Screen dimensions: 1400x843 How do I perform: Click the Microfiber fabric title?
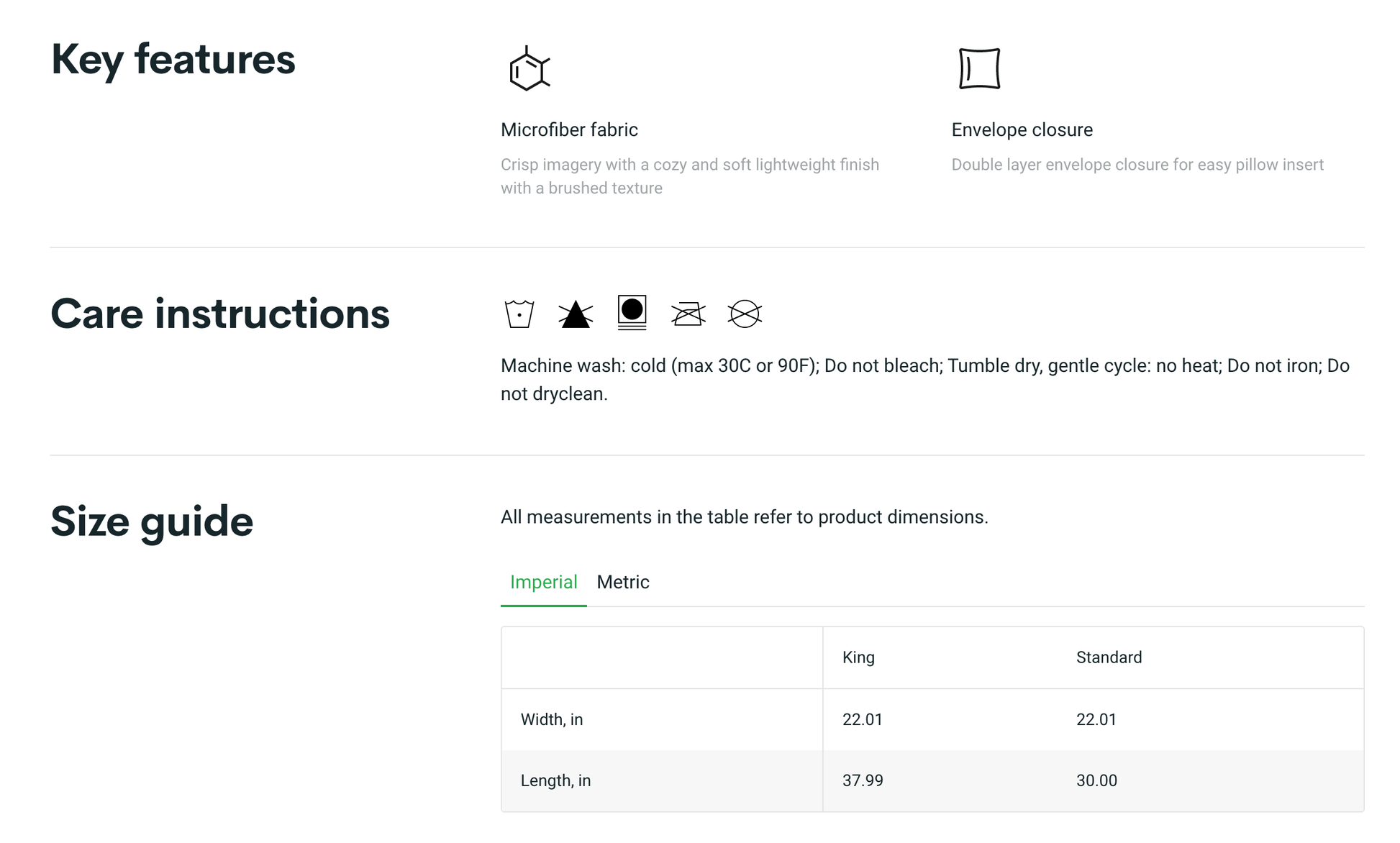569,129
